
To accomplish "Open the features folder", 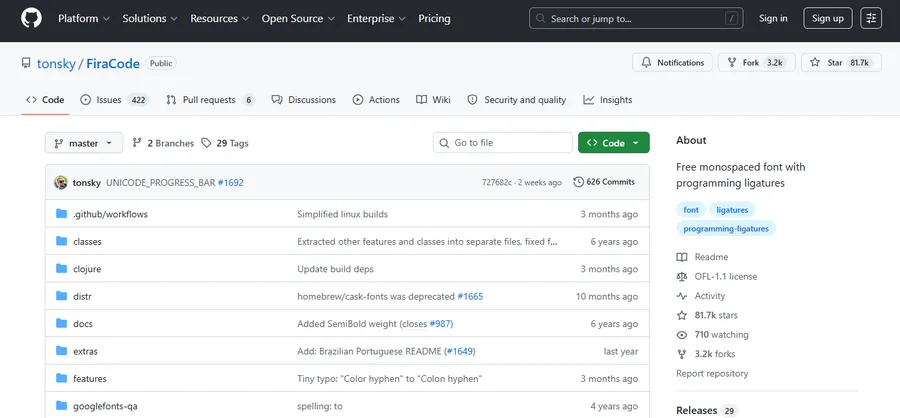I will coord(90,379).
